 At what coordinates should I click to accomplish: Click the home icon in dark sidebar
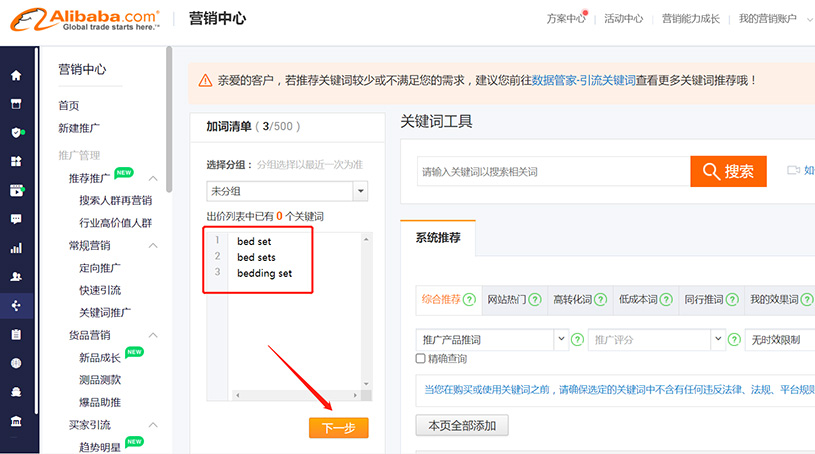pos(16,75)
